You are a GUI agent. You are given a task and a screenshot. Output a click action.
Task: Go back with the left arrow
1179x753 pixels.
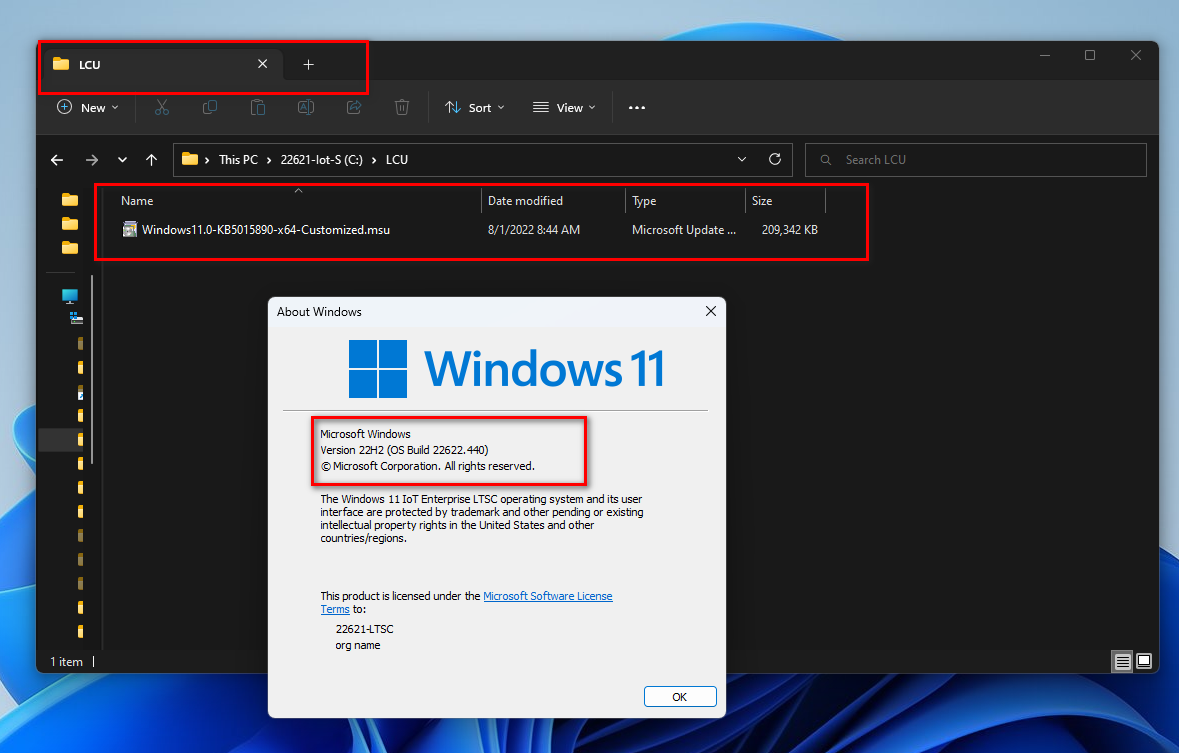57,159
